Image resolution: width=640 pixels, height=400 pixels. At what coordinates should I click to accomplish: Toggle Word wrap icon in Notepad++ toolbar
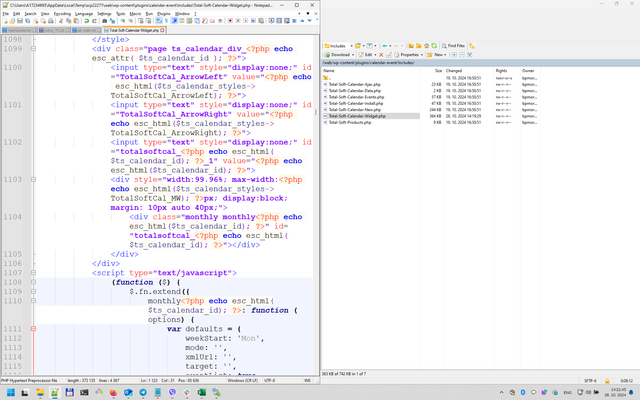pos(159,21)
